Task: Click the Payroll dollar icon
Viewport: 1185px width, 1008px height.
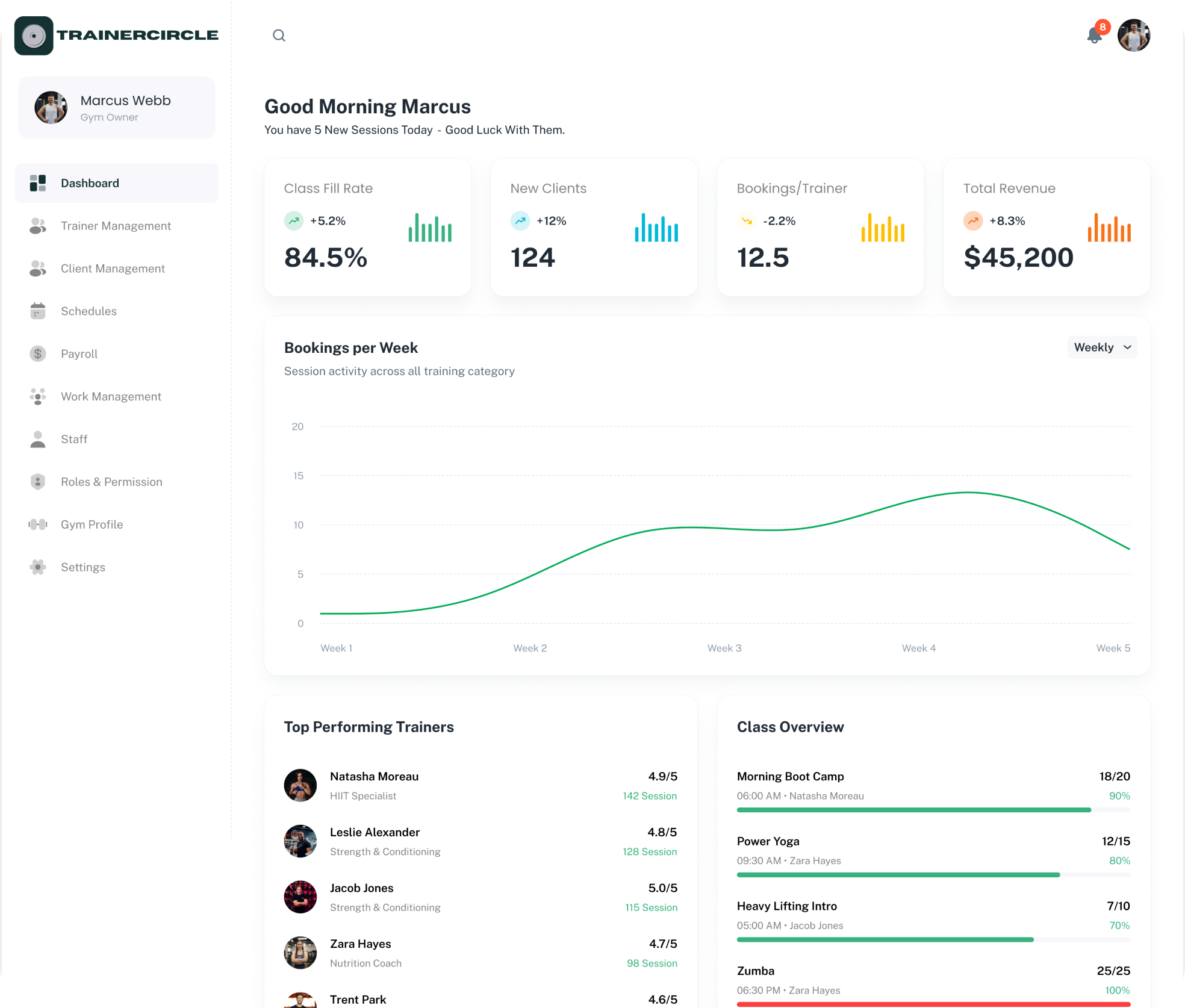Action: pyautogui.click(x=38, y=353)
